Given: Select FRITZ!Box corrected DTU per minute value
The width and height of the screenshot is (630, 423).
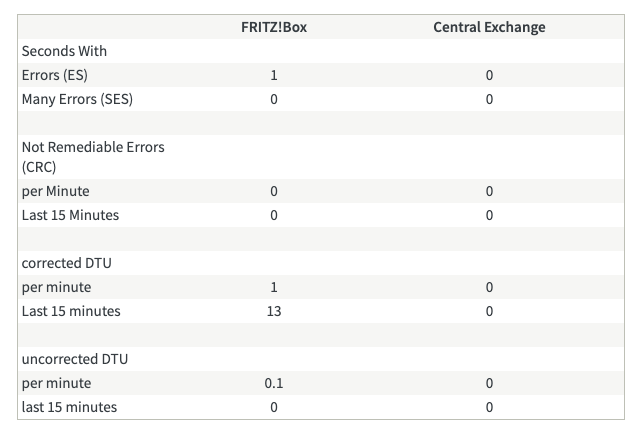Looking at the screenshot, I should pos(273,287).
